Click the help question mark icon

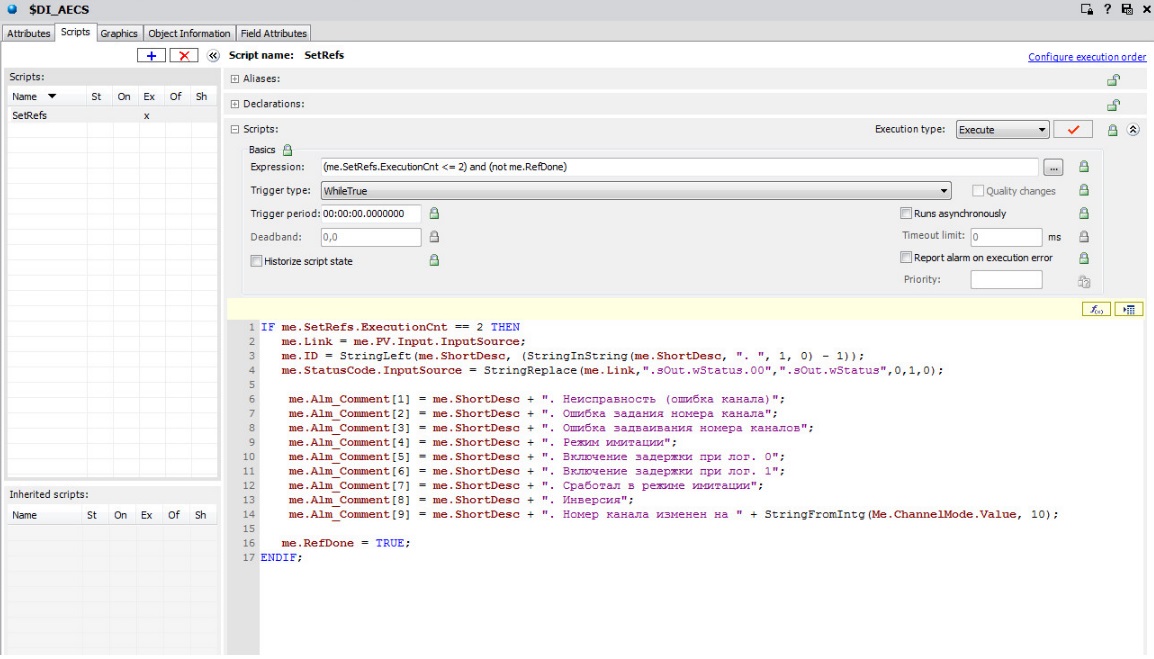(1107, 9)
